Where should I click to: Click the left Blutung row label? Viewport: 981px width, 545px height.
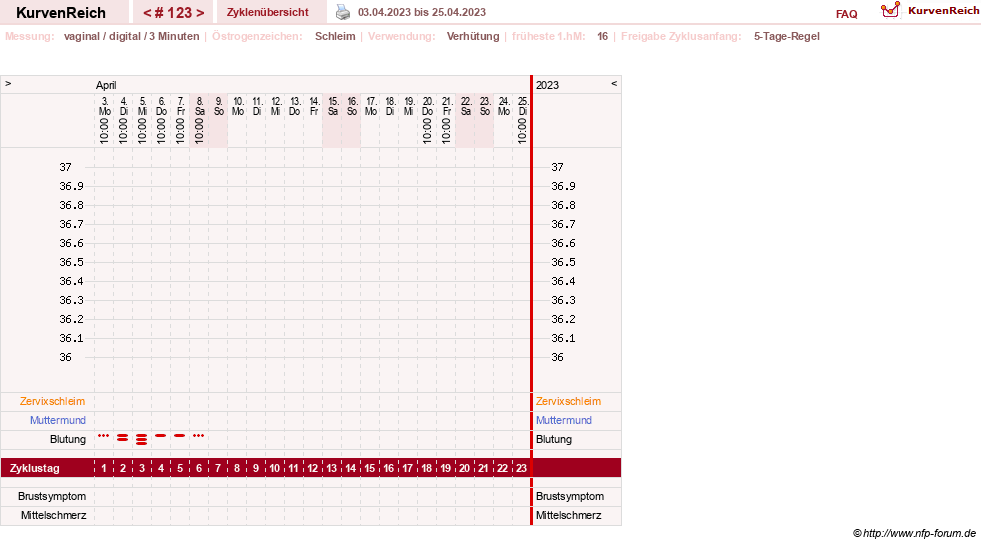(68, 439)
